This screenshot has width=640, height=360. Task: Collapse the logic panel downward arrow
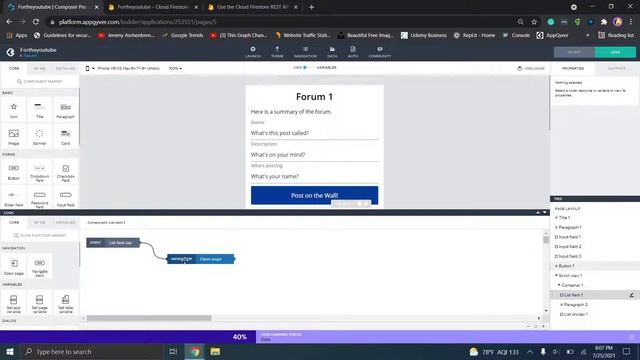pos(544,213)
